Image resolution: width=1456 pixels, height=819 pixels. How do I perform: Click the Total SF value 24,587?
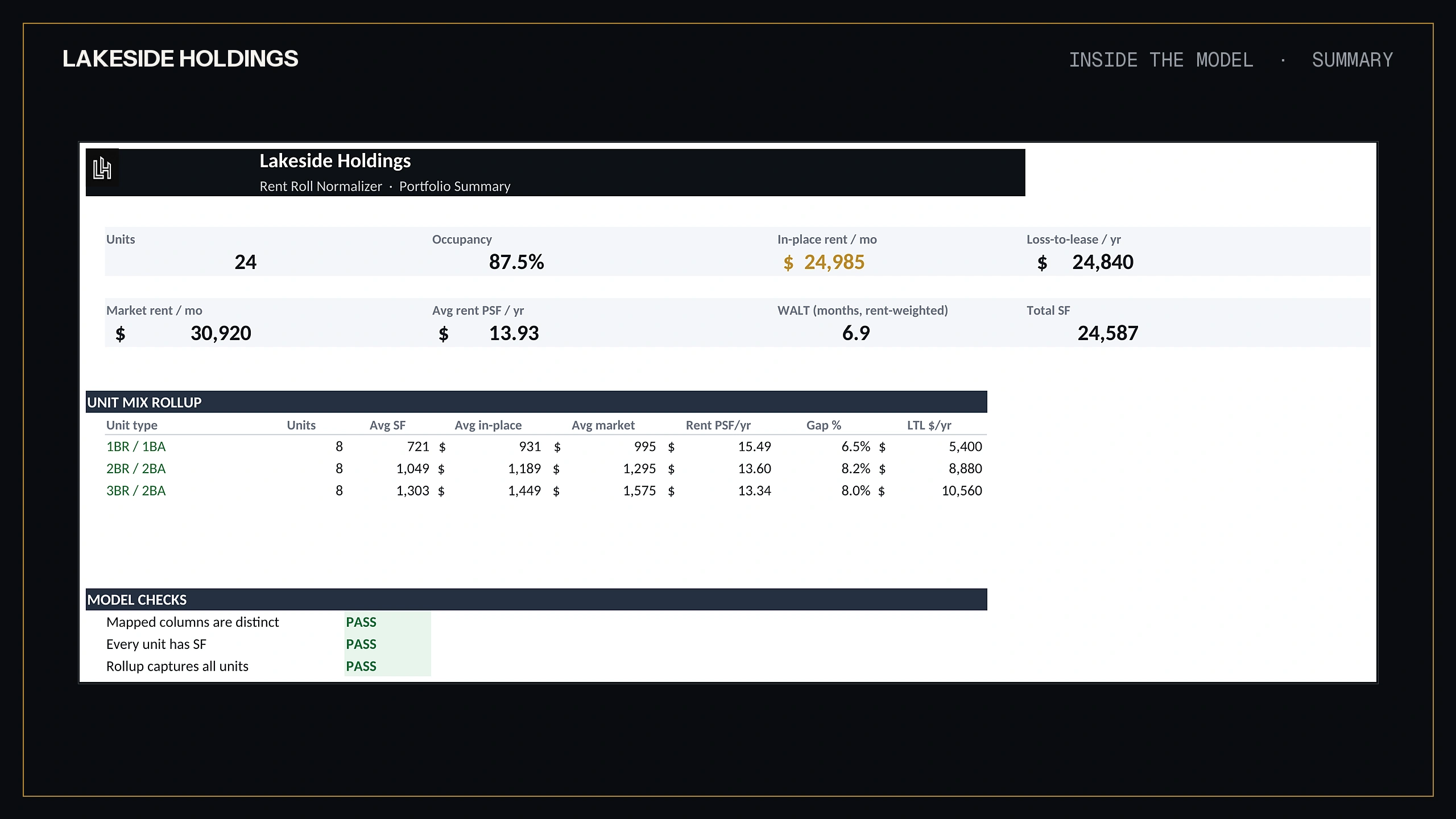(x=1108, y=333)
